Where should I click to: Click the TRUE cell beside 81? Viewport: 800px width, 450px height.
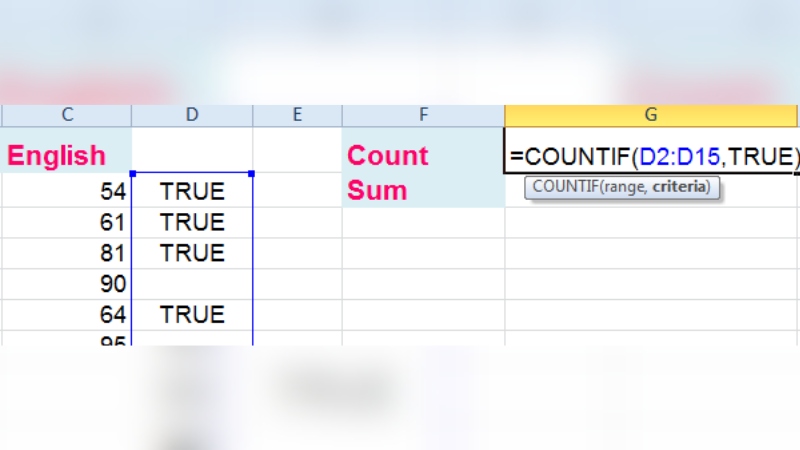pos(192,253)
